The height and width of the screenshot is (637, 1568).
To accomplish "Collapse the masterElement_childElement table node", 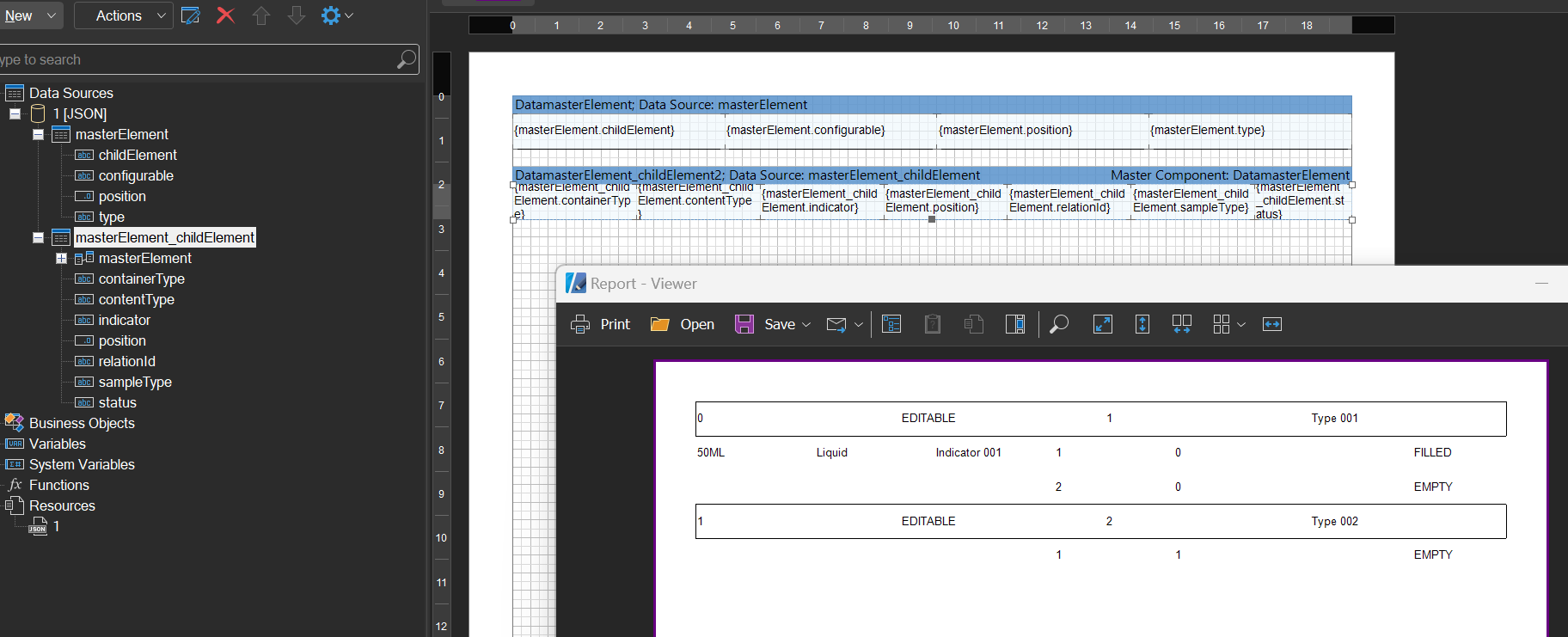I will tap(38, 237).
